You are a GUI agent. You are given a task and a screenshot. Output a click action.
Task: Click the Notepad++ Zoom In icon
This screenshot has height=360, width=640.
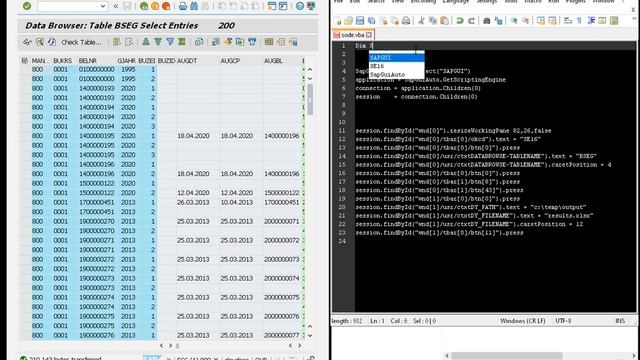click(x=514, y=20)
